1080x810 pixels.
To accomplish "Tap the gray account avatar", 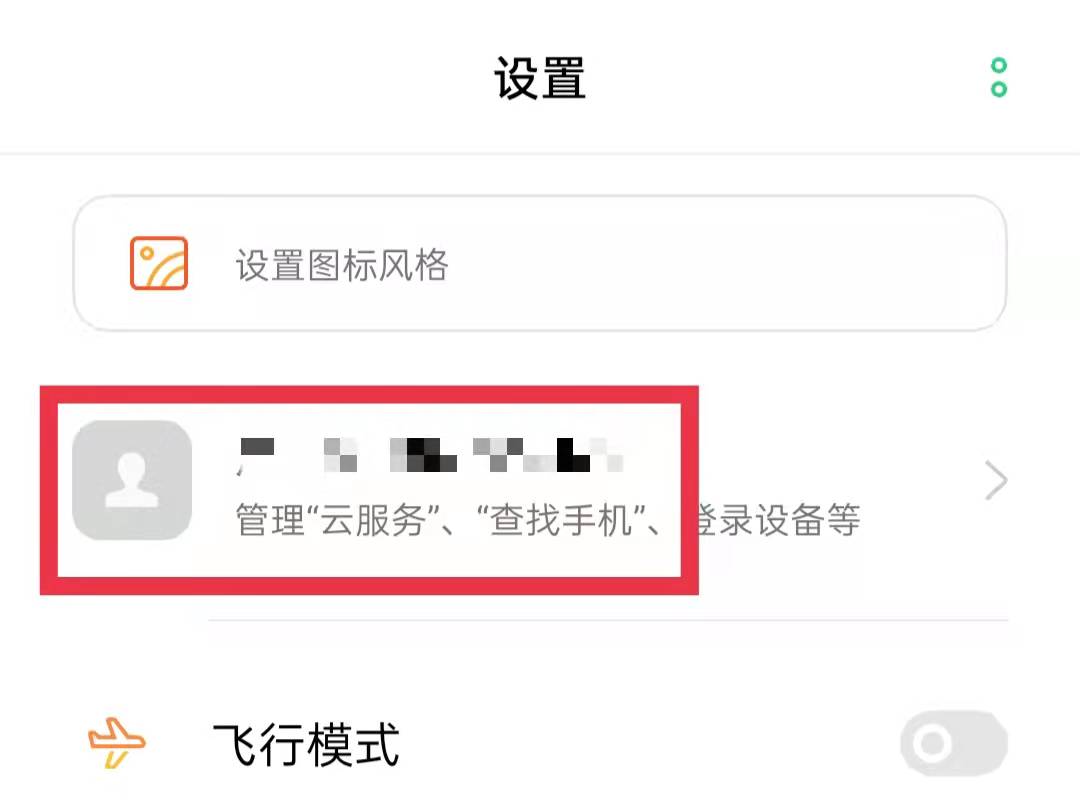I will click(132, 480).
